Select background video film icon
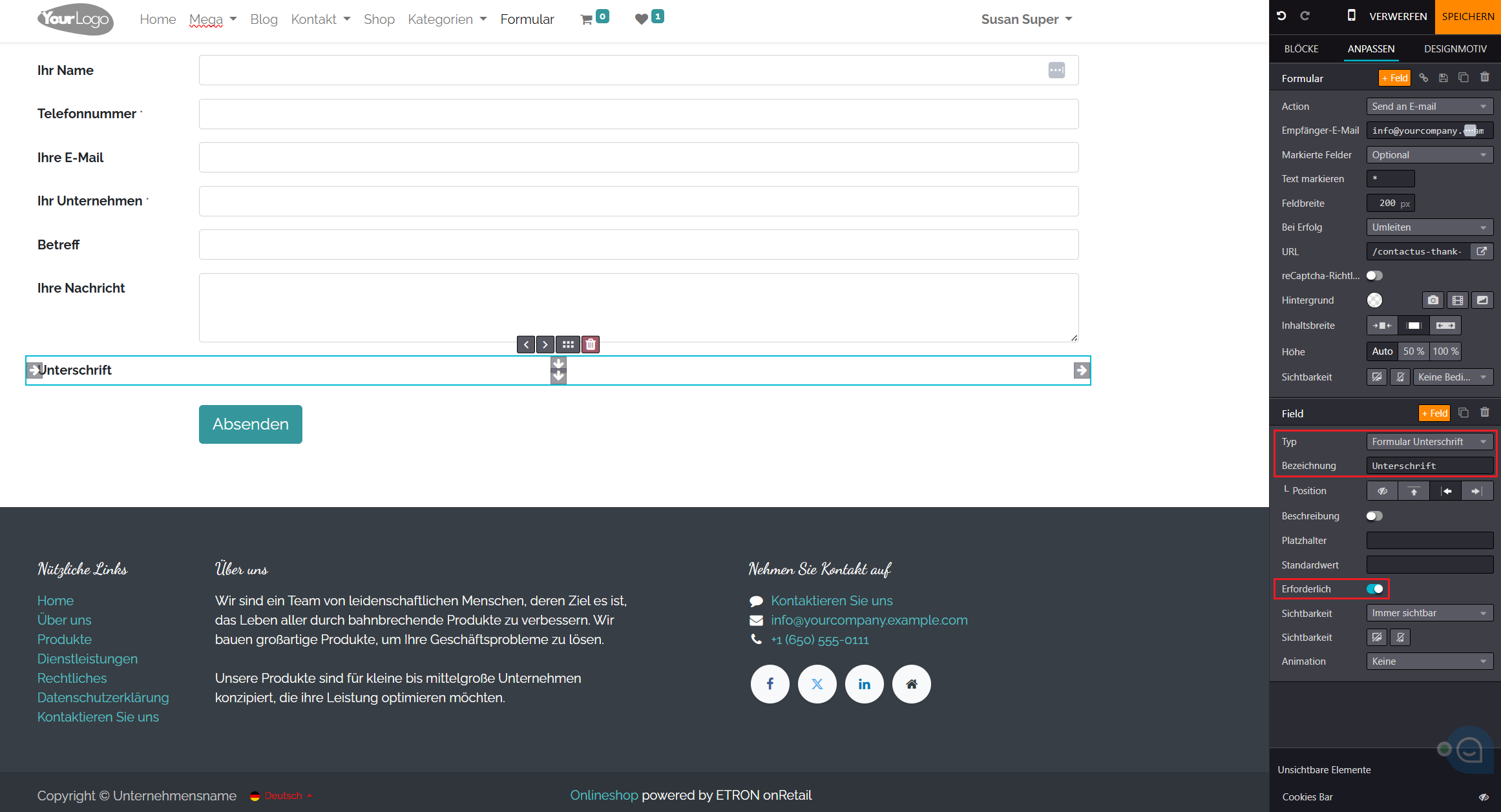Viewport: 1501px width, 812px height. point(1458,300)
